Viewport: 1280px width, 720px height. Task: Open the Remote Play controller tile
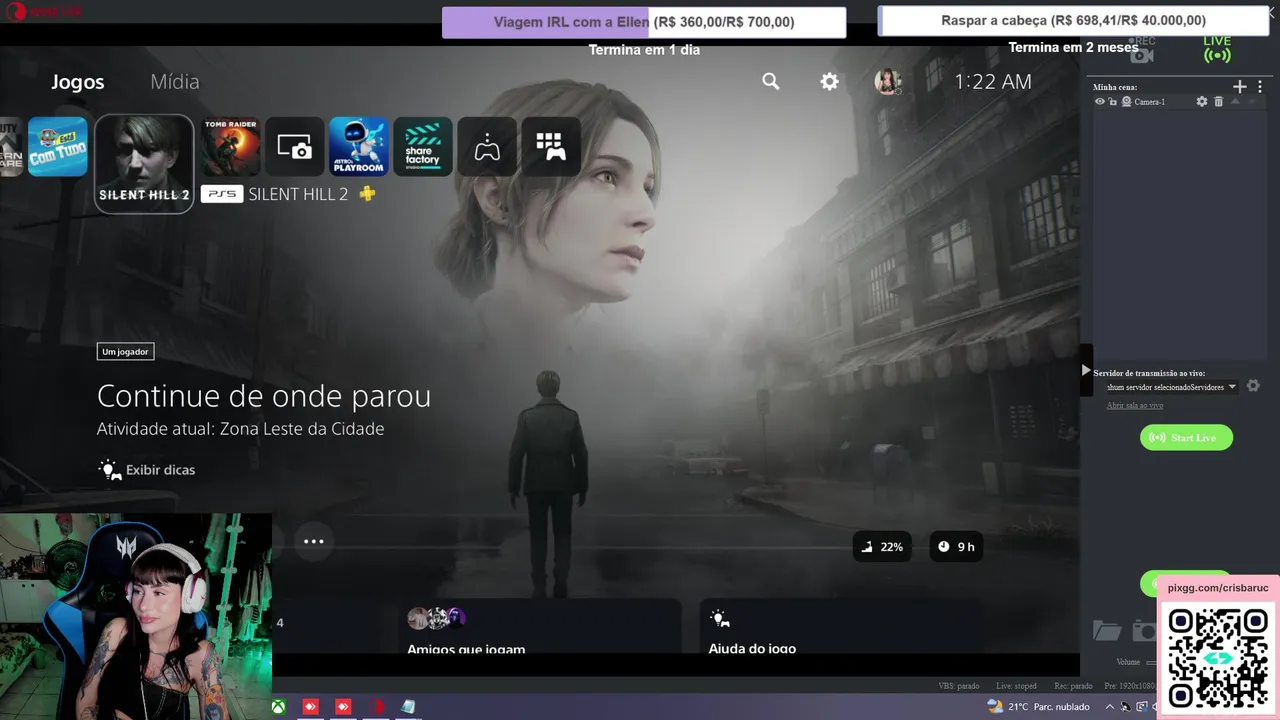click(487, 146)
